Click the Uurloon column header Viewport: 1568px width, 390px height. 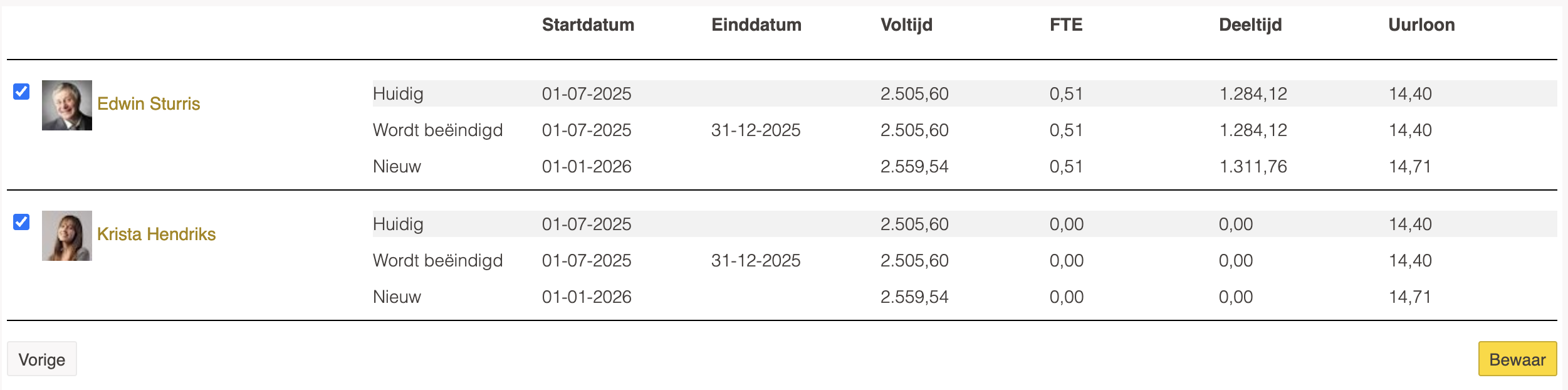[x=1421, y=25]
